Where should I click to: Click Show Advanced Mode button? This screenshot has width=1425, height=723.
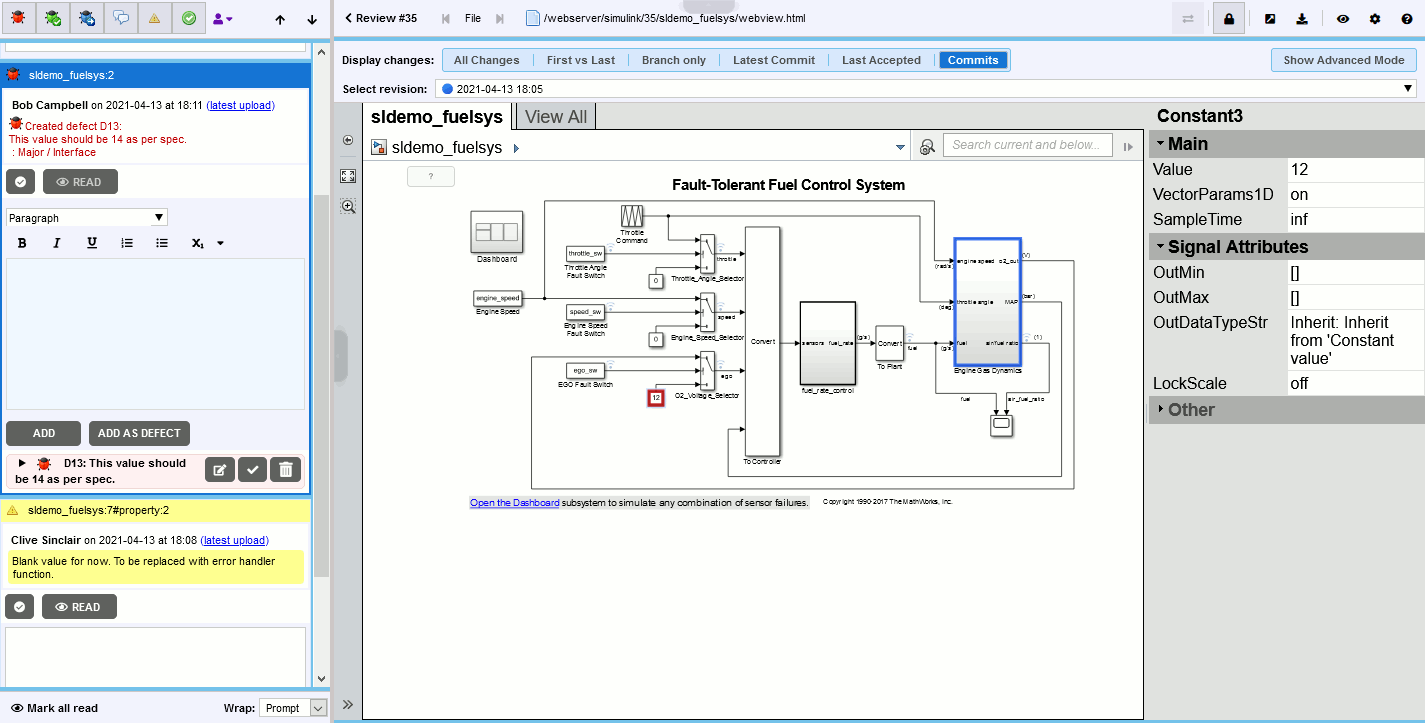click(1343, 60)
